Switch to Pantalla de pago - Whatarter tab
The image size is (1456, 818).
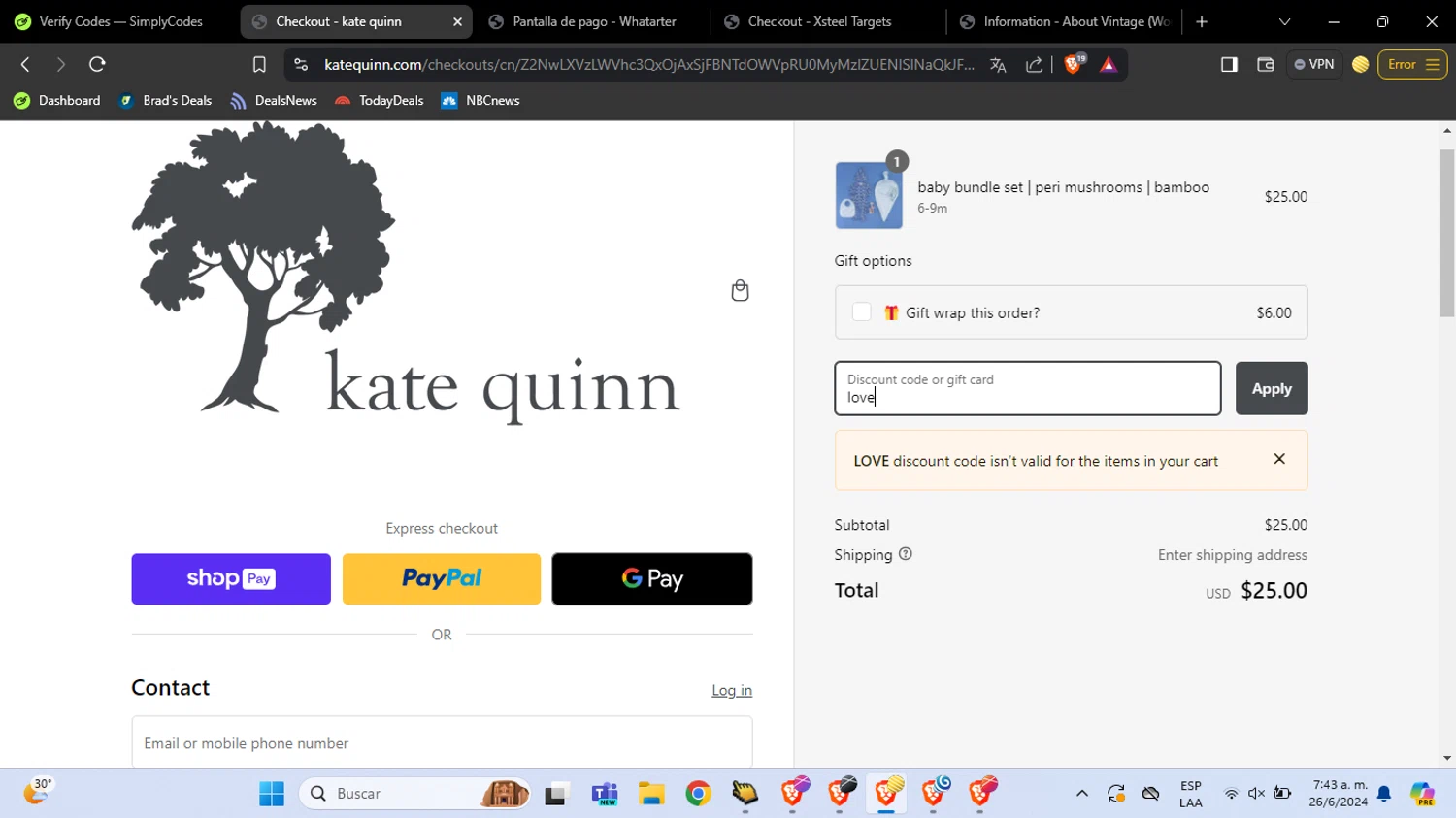coord(592,21)
